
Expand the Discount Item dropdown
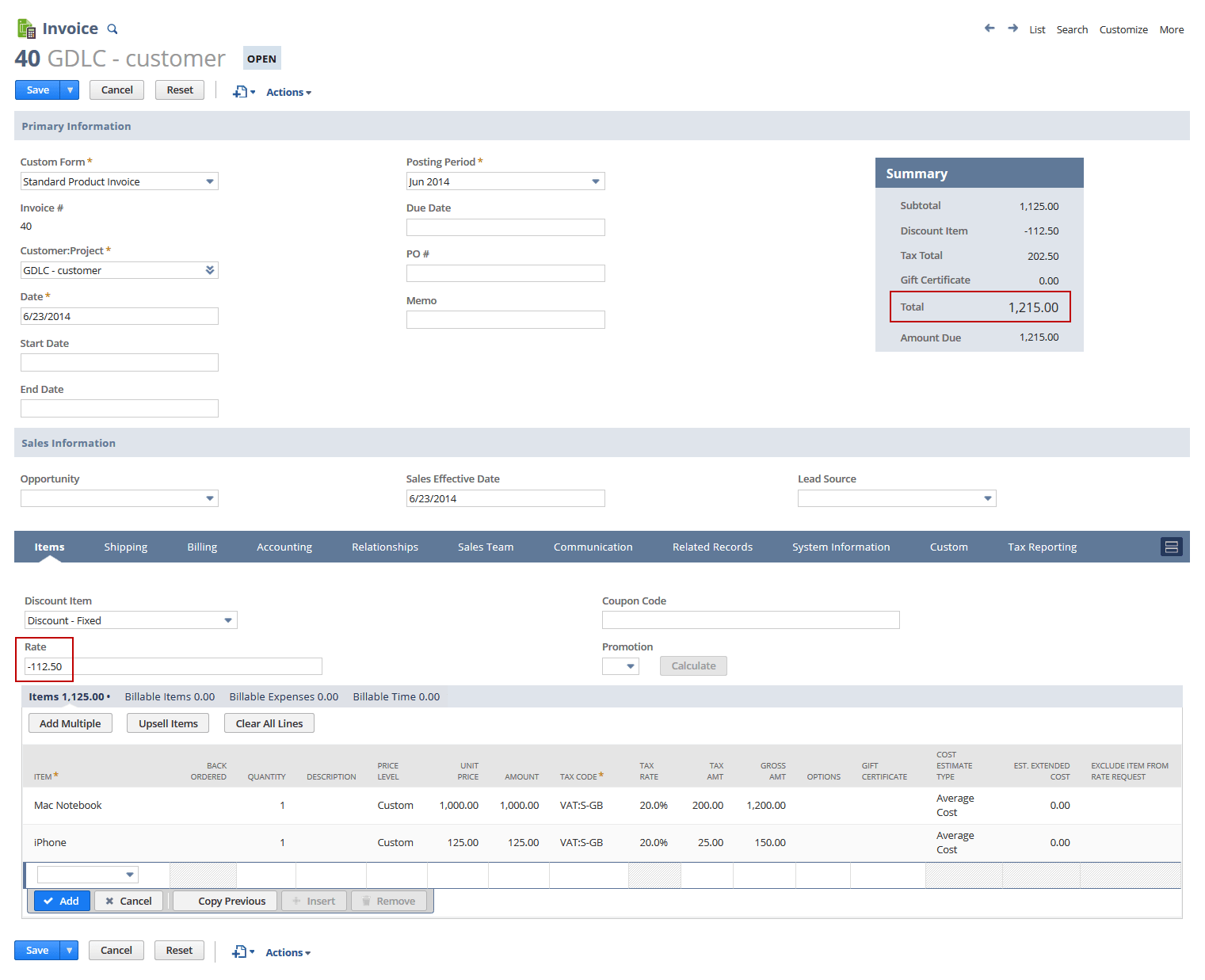pyautogui.click(x=228, y=620)
